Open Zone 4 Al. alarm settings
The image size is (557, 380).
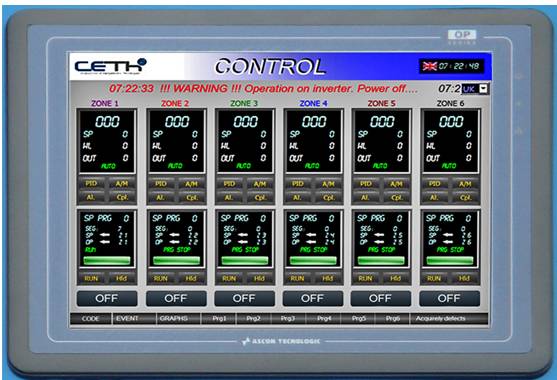297,197
